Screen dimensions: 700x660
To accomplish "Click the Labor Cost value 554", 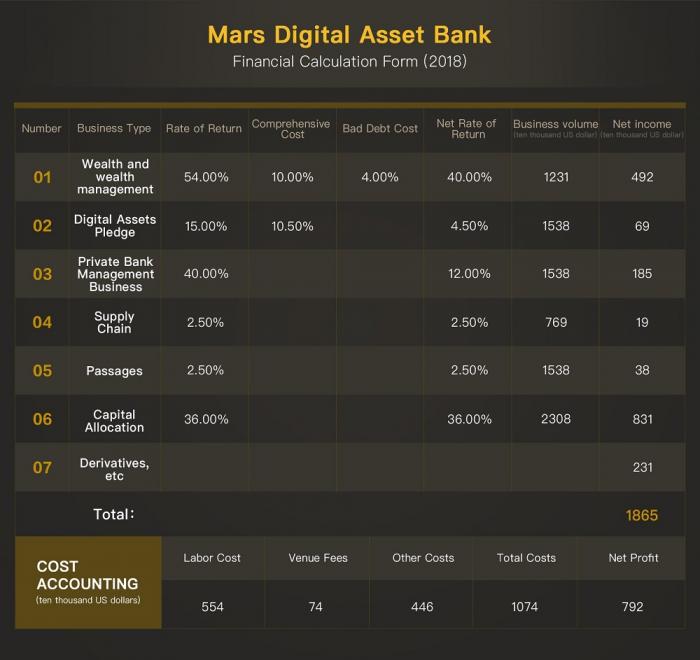I will click(211, 607).
